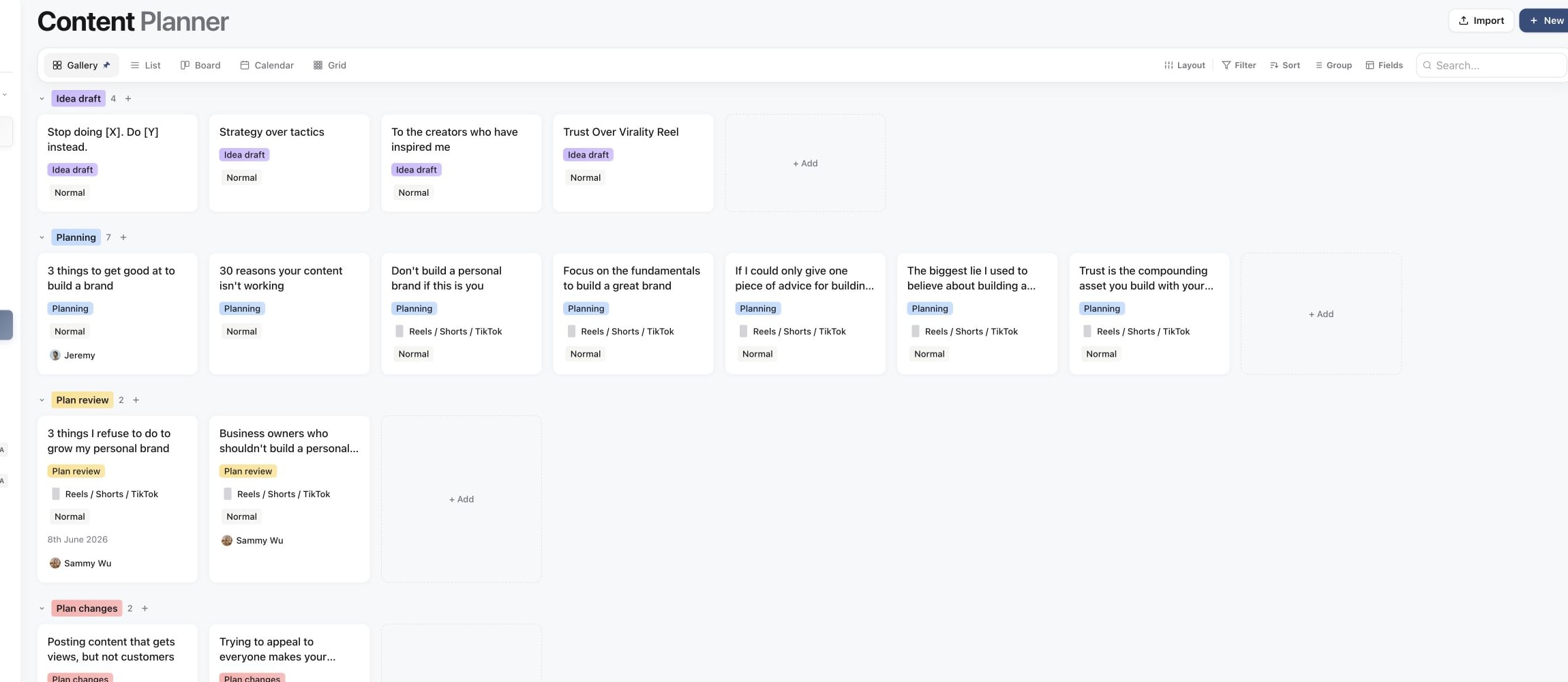Click the Import button

[x=1481, y=20]
